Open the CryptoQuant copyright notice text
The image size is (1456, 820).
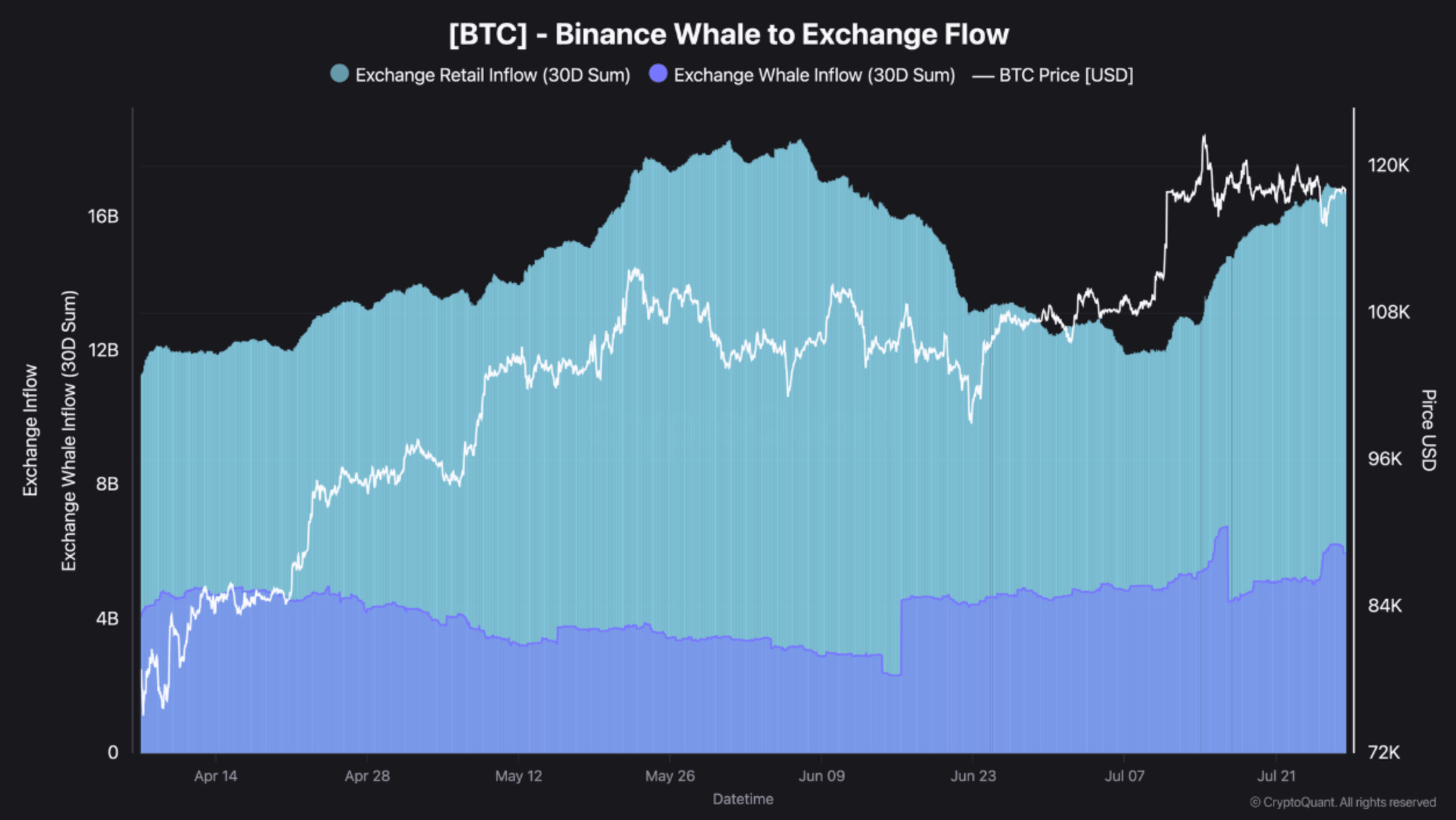(x=1343, y=802)
